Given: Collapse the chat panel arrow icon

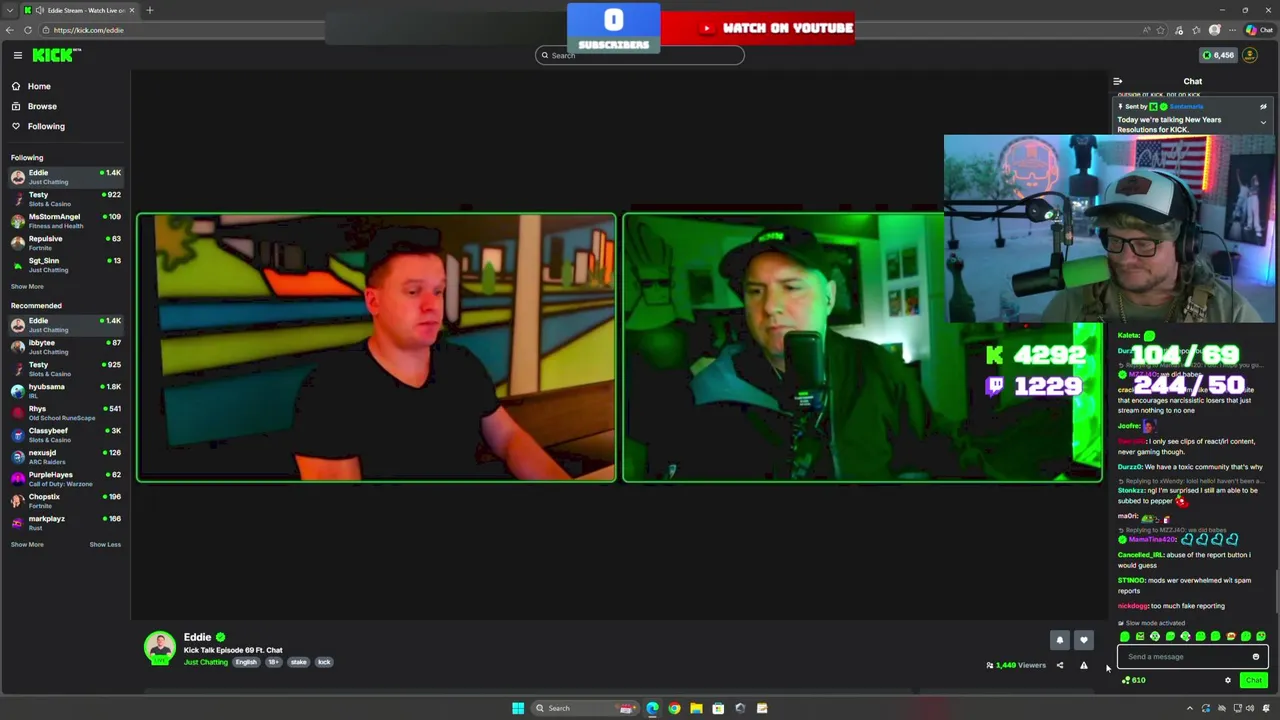Looking at the screenshot, I should [1117, 81].
